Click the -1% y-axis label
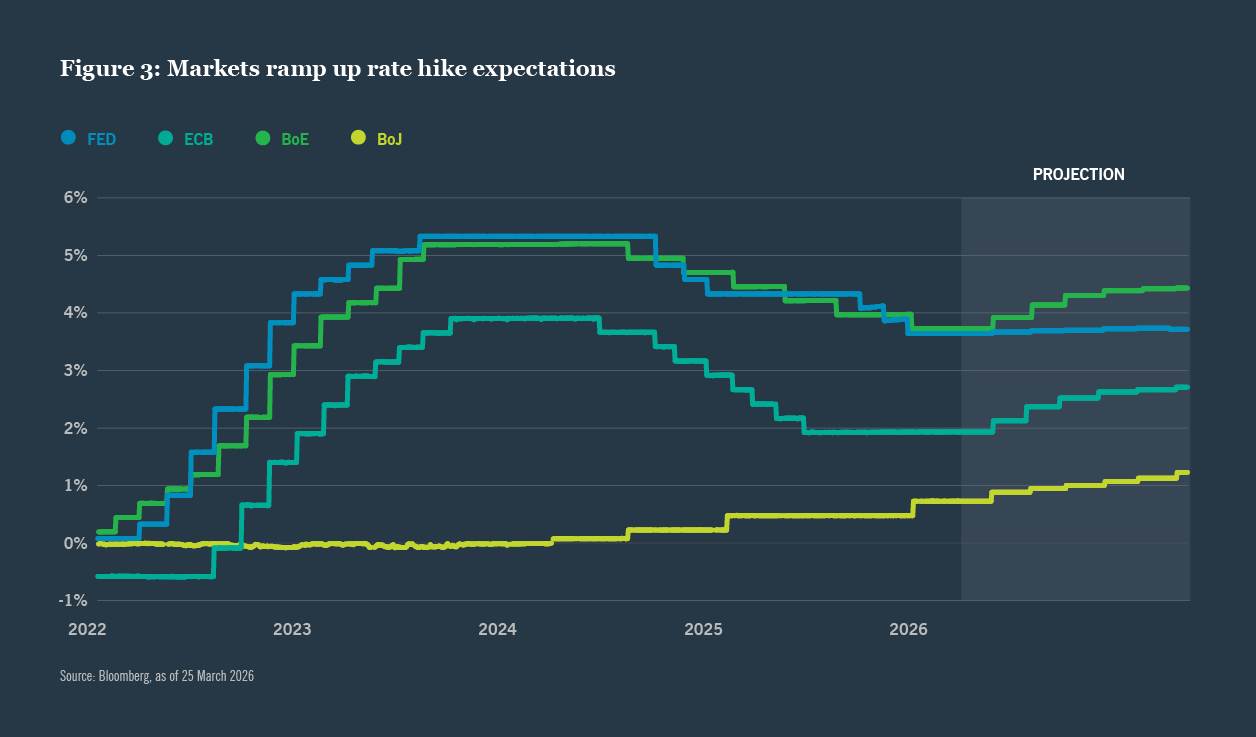 (x=74, y=601)
